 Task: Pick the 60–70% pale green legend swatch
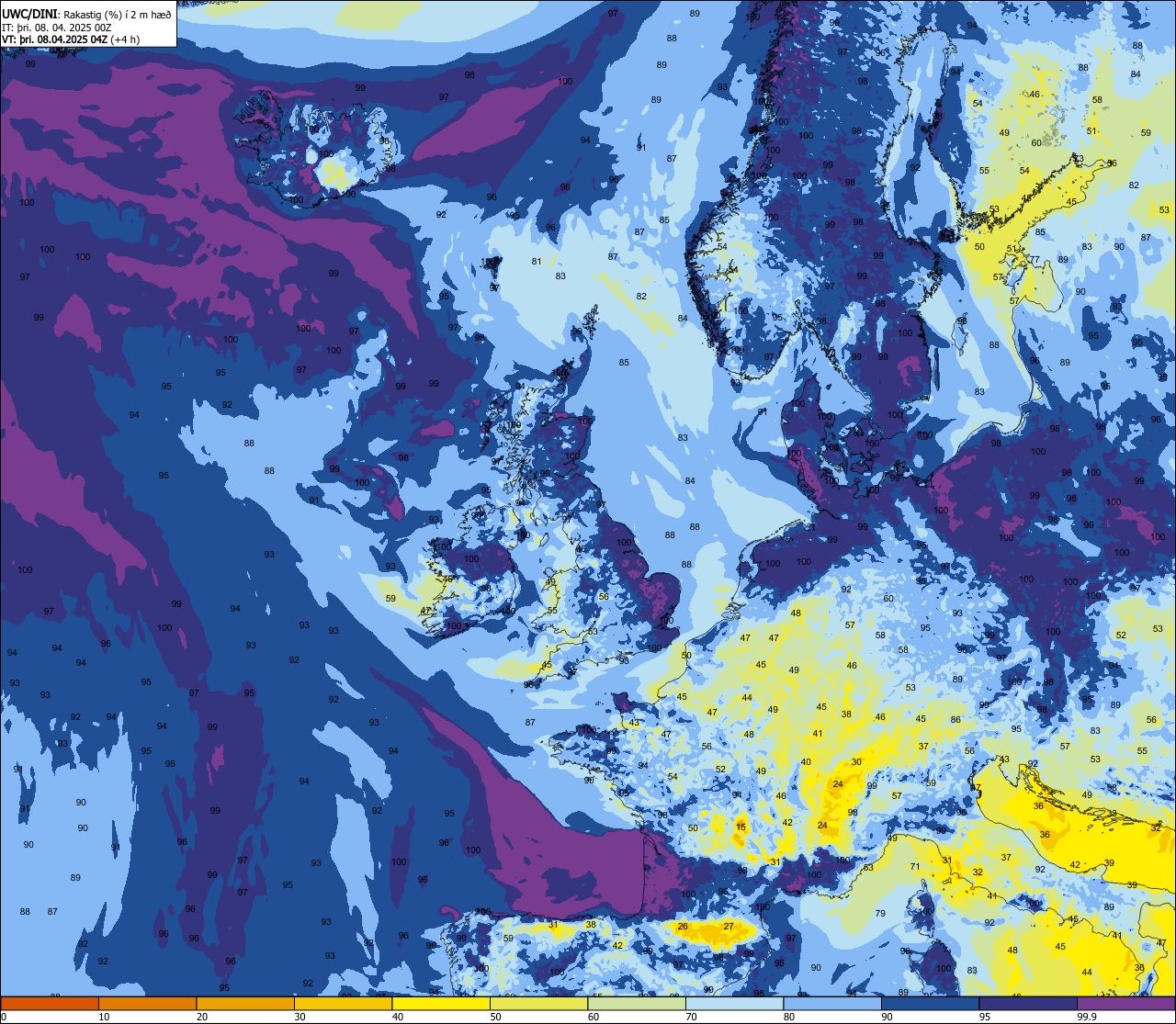point(637,1003)
